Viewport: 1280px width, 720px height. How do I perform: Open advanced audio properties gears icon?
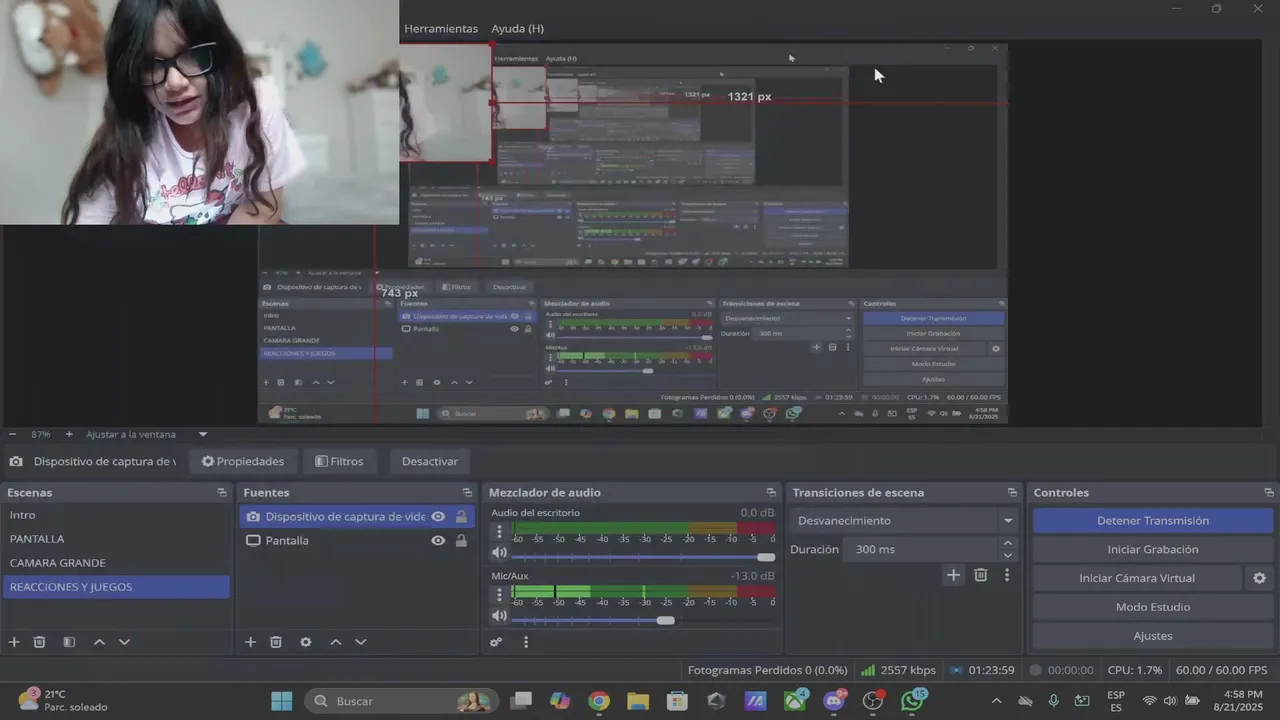coord(496,642)
